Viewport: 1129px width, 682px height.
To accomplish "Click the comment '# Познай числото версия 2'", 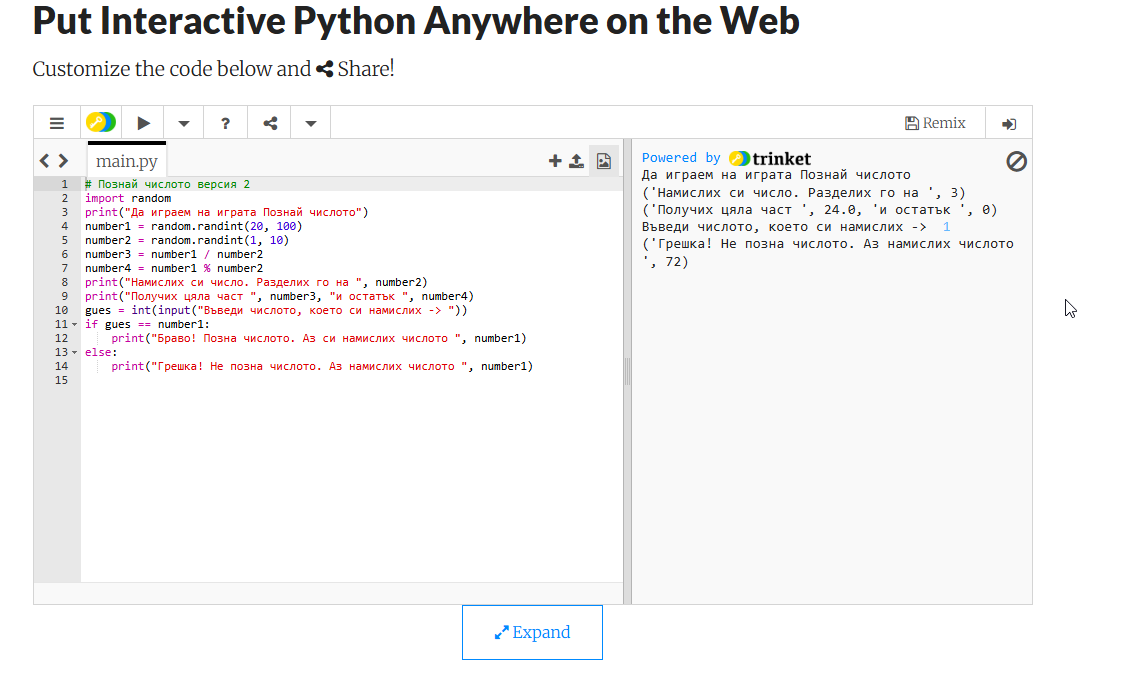I will 167,184.
